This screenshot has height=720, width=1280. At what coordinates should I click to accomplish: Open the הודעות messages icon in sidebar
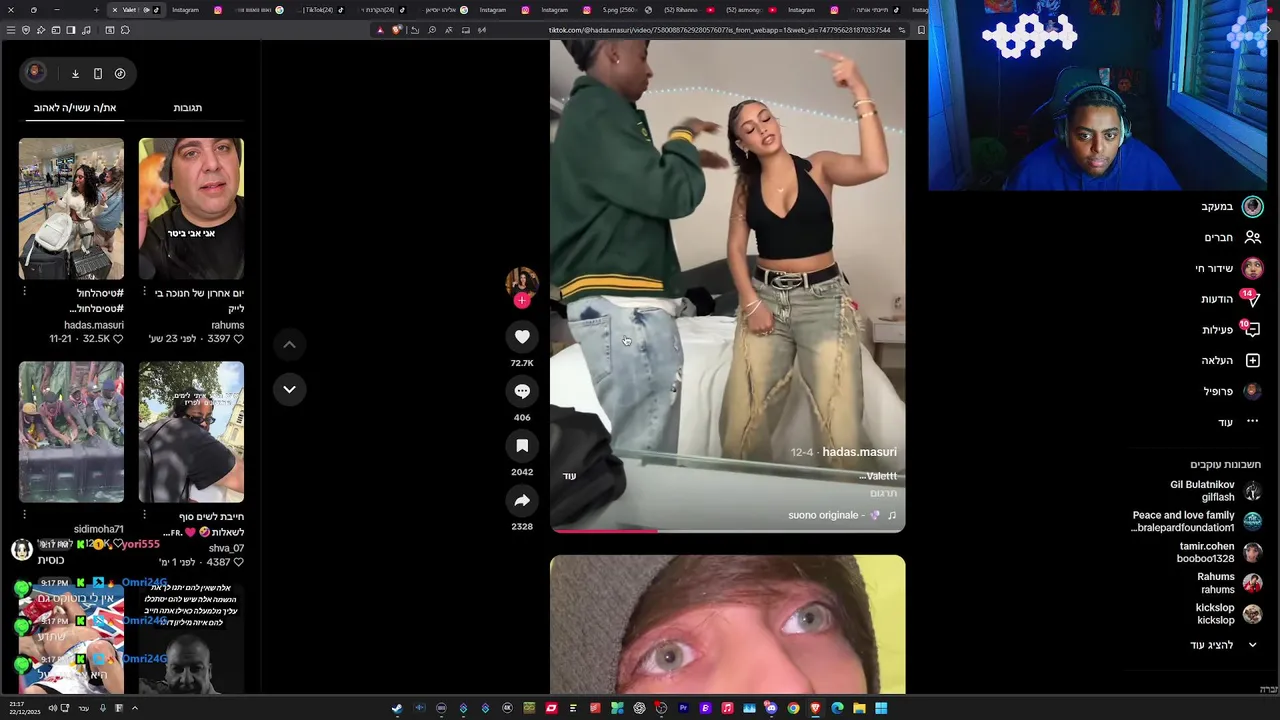1252,299
